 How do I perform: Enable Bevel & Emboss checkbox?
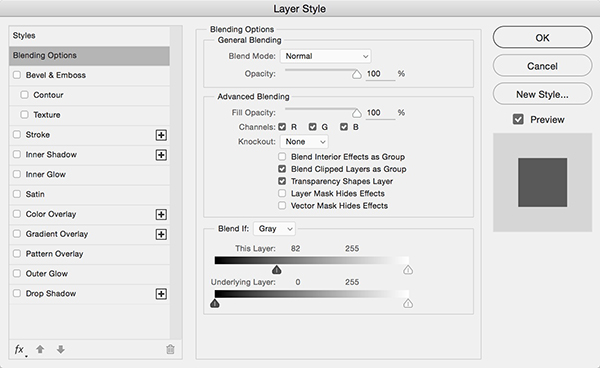pyautogui.click(x=17, y=75)
